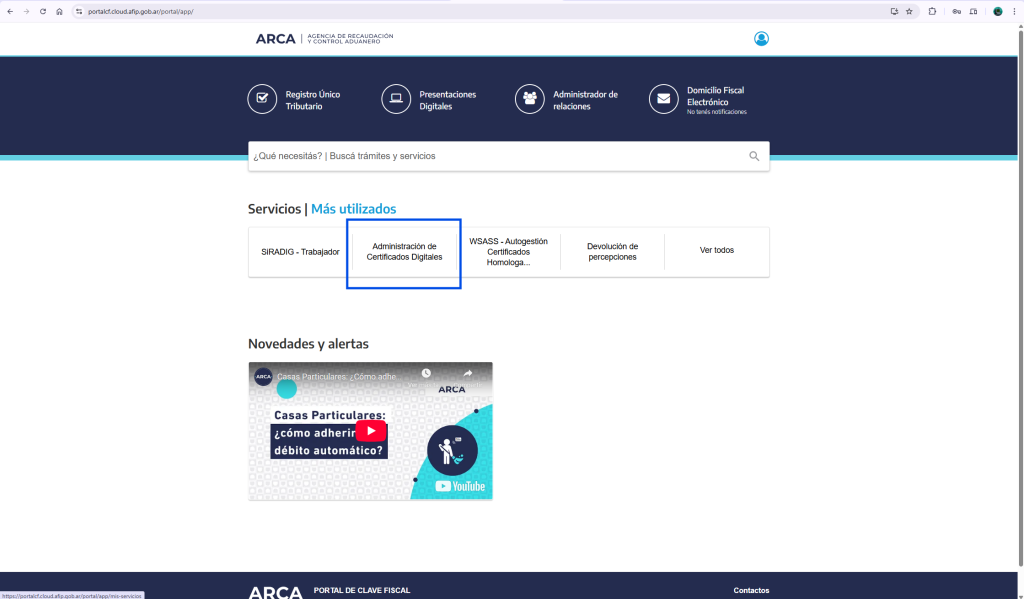This screenshot has width=1024, height=599.
Task: Click inside the '¿Qué necesitás?' search field
Action: tap(495, 156)
